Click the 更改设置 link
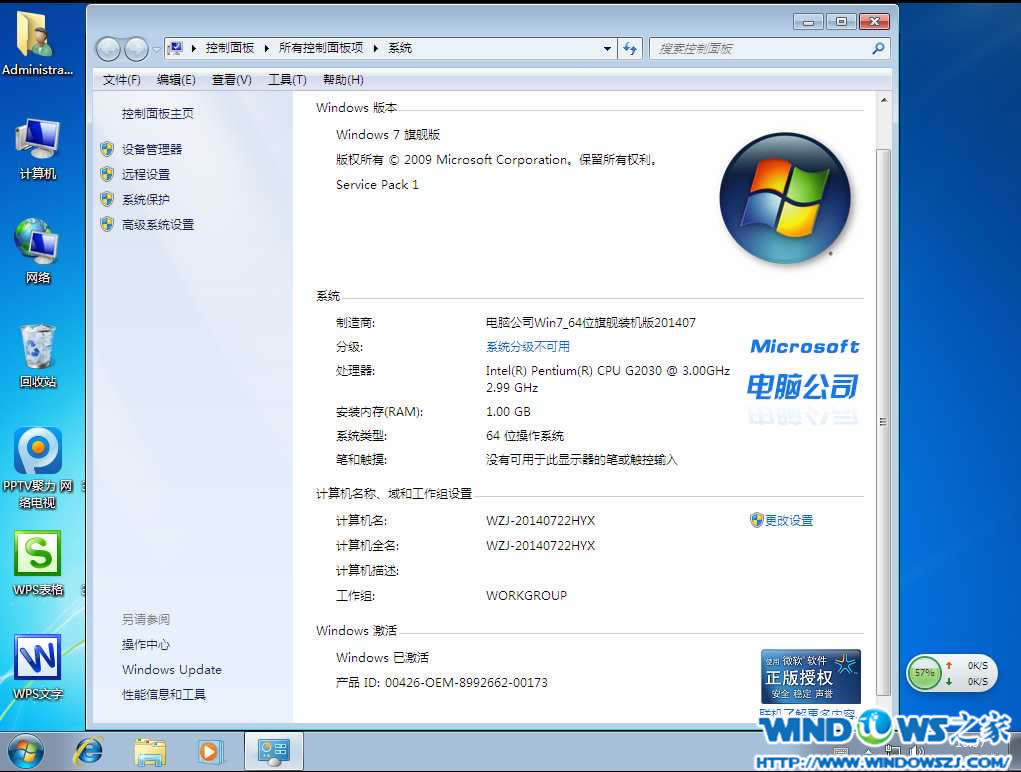The width and height of the screenshot is (1021, 772). pyautogui.click(x=788, y=520)
